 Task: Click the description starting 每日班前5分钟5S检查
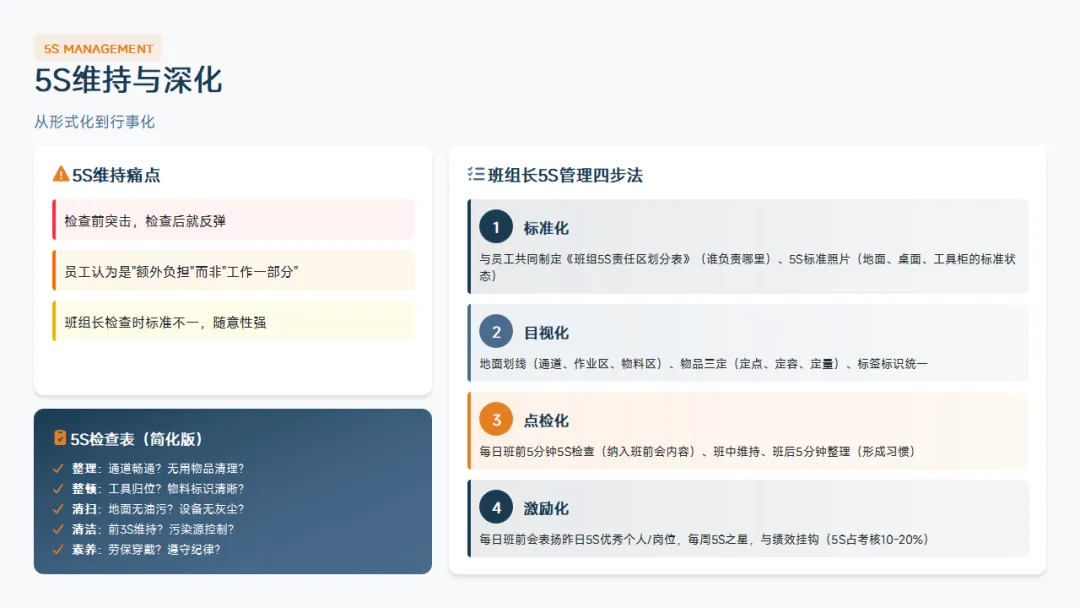pyautogui.click(x=697, y=452)
